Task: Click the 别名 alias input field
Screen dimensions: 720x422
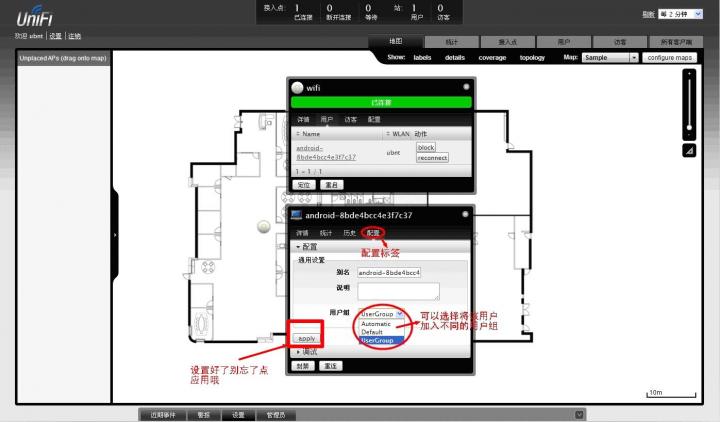Action: (x=389, y=272)
